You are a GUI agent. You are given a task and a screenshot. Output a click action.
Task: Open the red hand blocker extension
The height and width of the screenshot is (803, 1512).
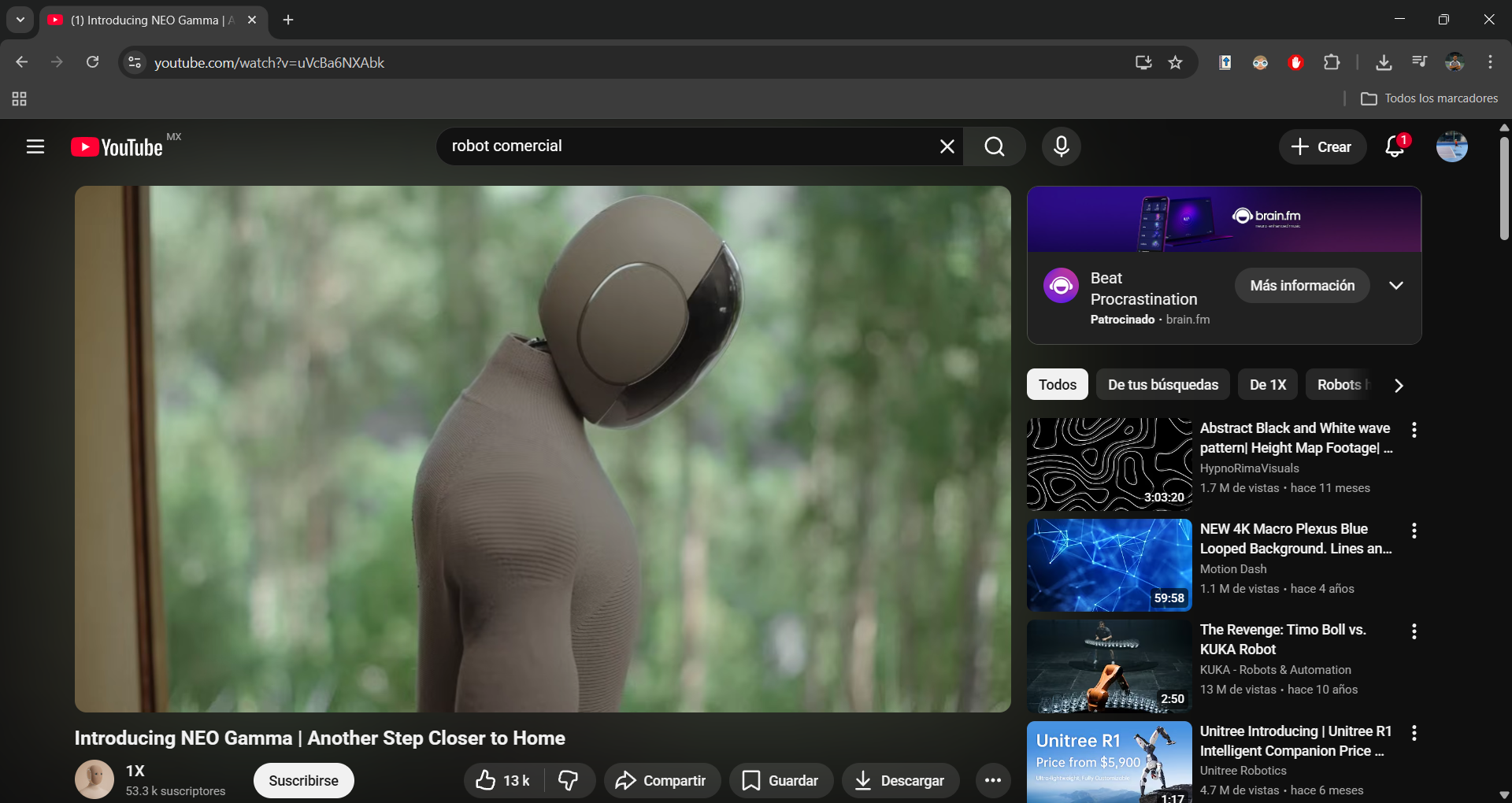[1295, 62]
